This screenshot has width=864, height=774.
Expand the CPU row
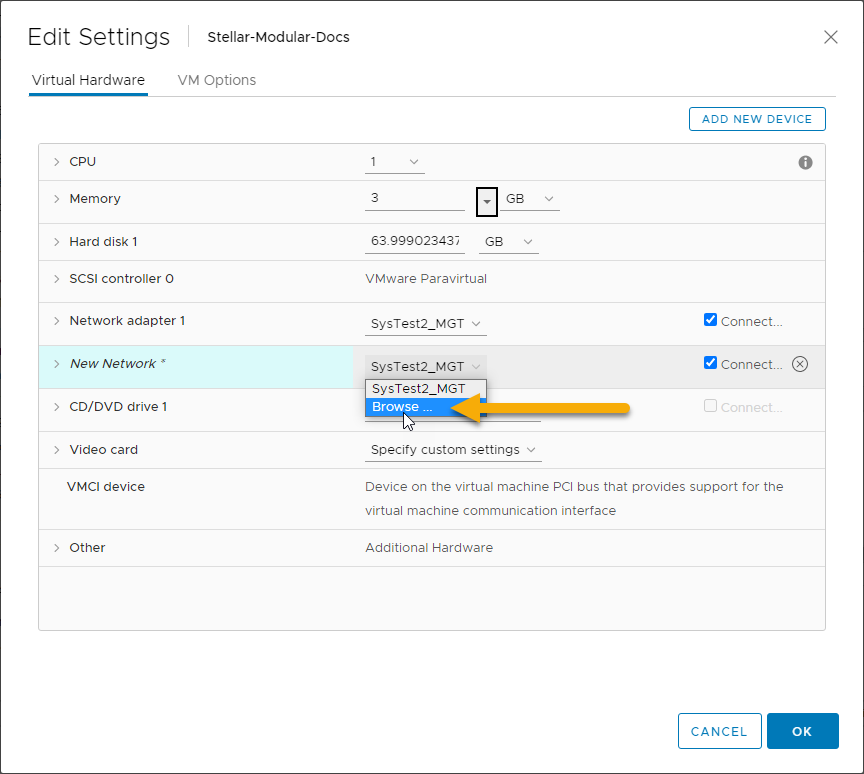[57, 162]
